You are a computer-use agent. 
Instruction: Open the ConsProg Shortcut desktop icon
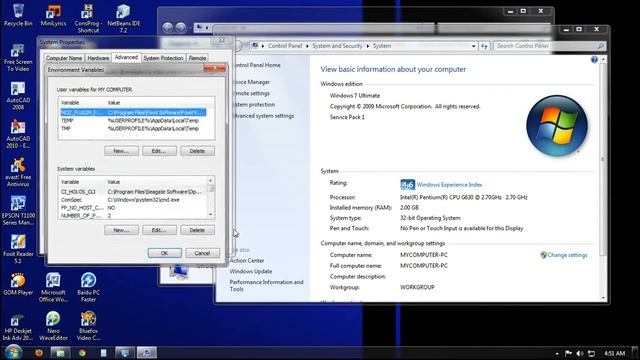(88, 18)
